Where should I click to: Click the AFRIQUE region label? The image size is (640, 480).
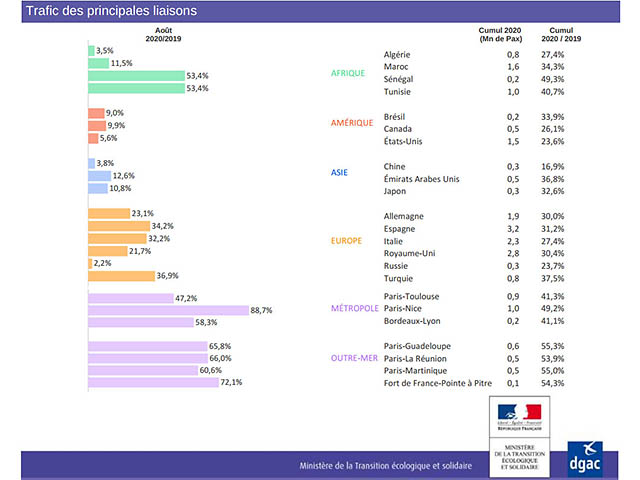coord(350,73)
